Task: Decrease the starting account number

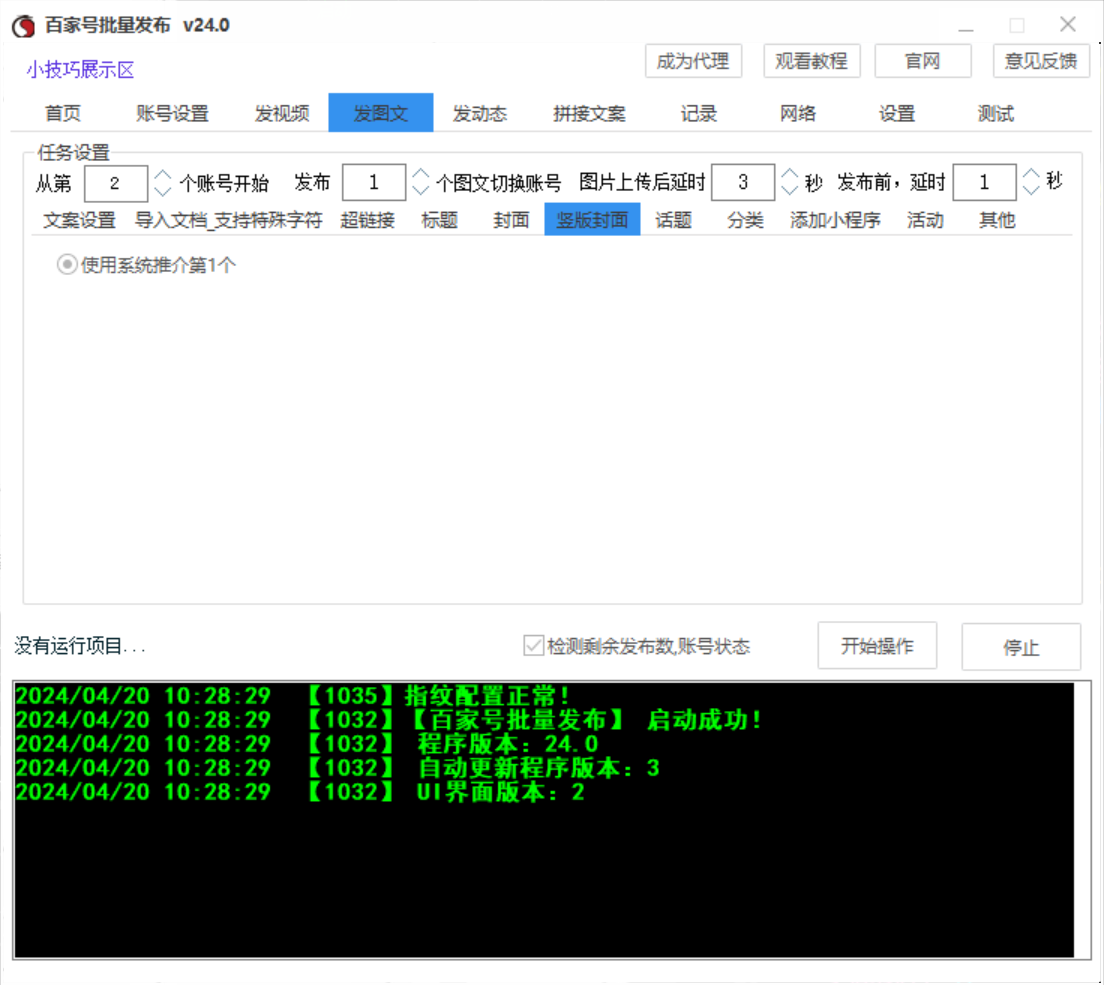Action: tap(163, 191)
